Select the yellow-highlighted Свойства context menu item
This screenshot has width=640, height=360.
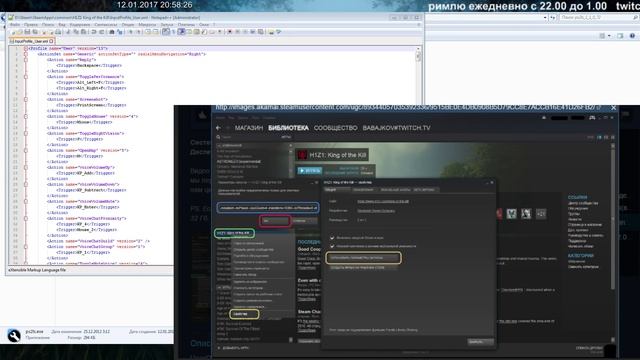tap(244, 314)
